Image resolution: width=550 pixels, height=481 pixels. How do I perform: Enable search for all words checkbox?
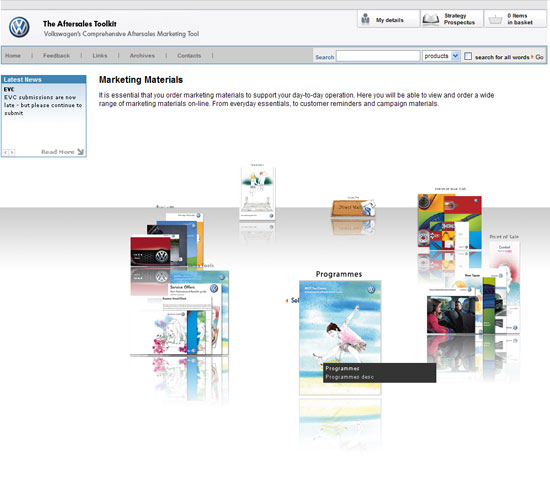(468, 56)
